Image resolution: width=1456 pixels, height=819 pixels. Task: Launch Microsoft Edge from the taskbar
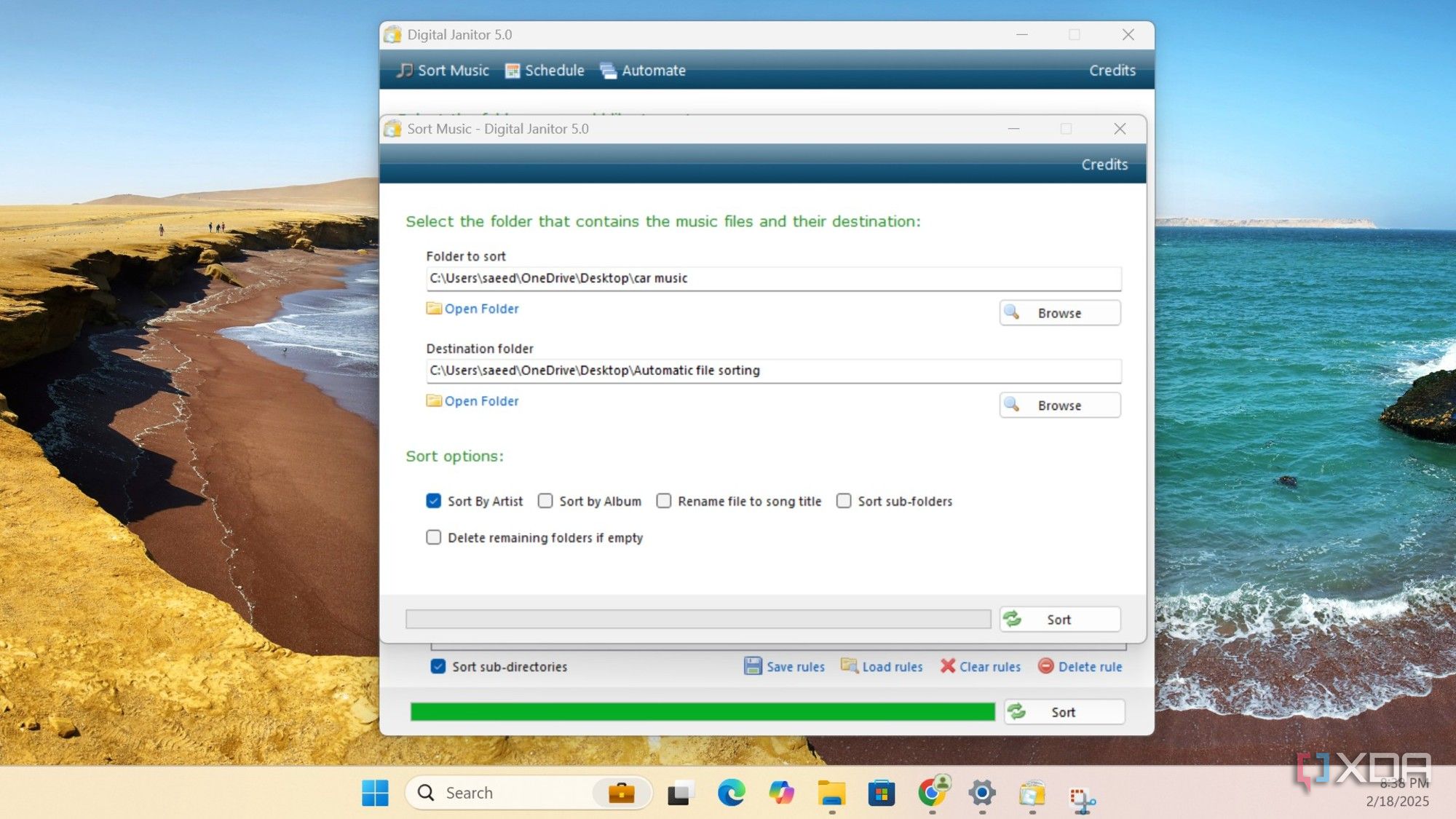731,793
